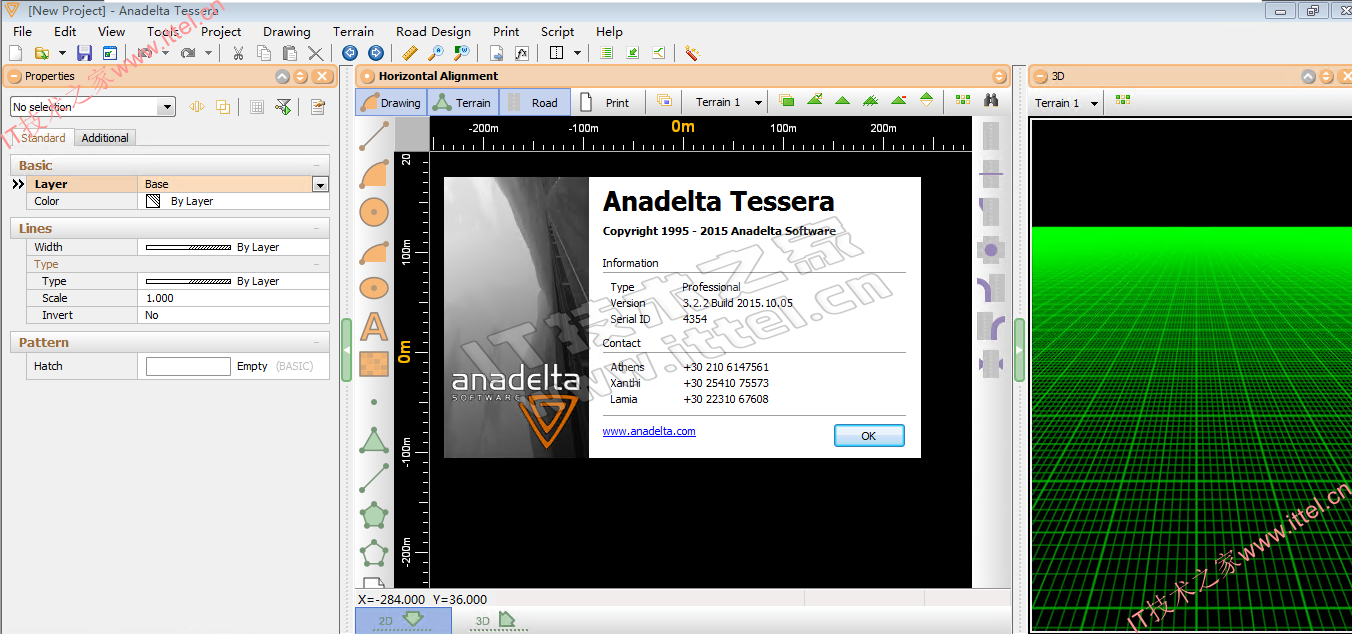Click the green left-panel collapse handle
The height and width of the screenshot is (634, 1352).
347,350
